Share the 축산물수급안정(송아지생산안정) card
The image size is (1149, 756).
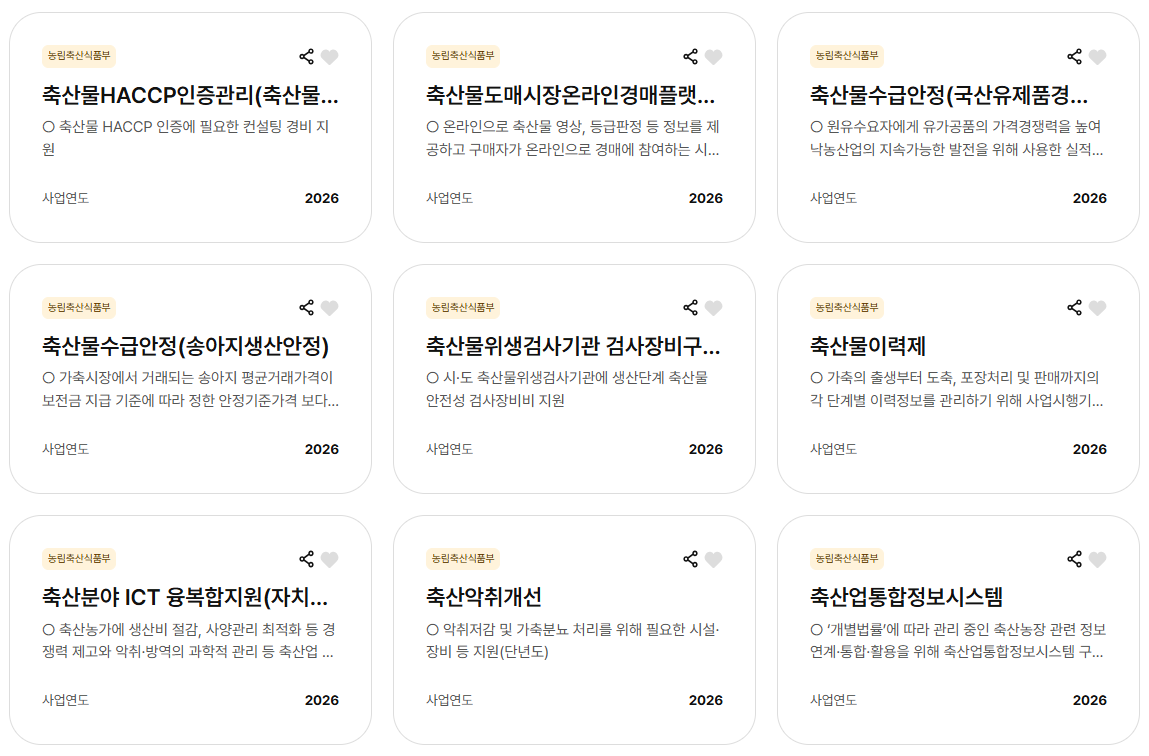coord(306,308)
